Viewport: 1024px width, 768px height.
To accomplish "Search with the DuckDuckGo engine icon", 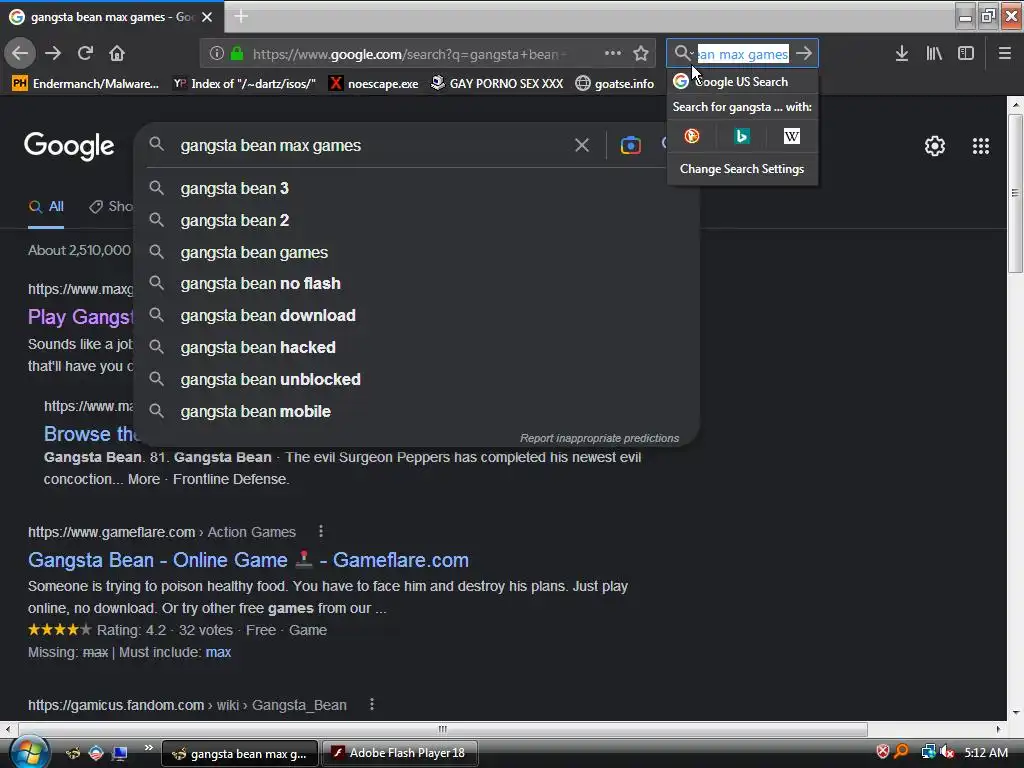I will point(692,136).
